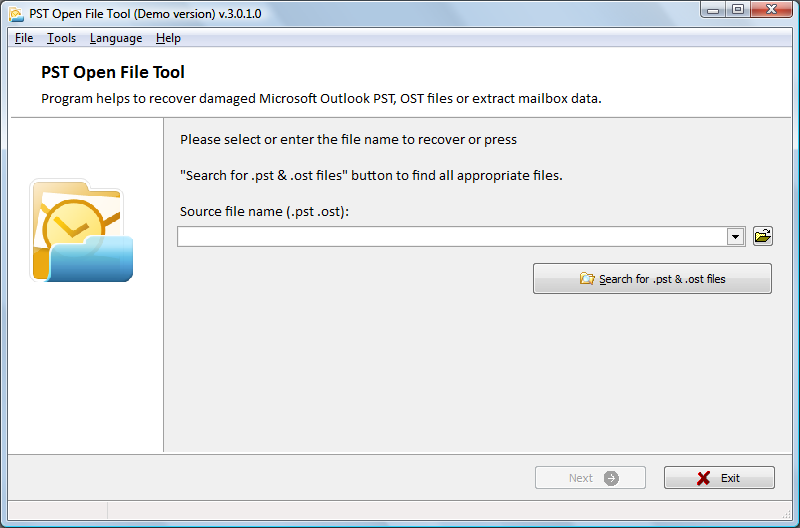Click the red X icon on Exit
The height and width of the screenshot is (528, 800).
(704, 478)
